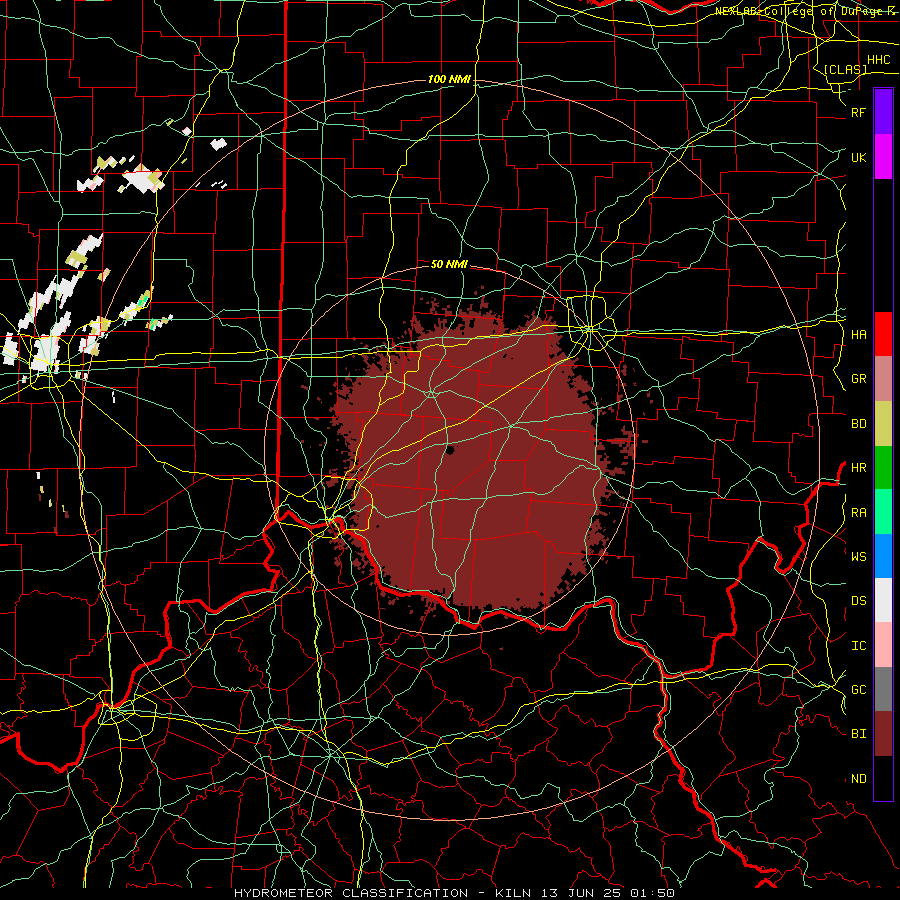Click the RF legend label
Image resolution: width=900 pixels, height=900 pixels.
point(858,112)
